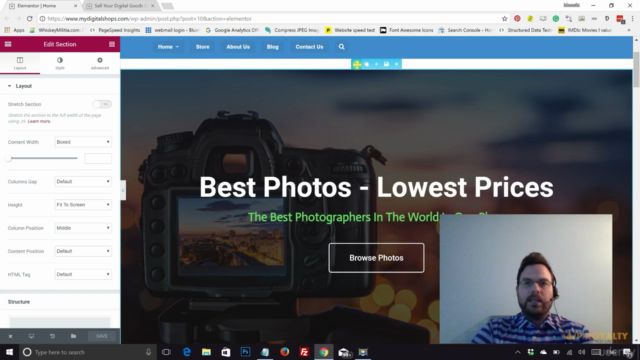Click the section move handle icon
This screenshot has width=640, height=360.
(x=357, y=64)
